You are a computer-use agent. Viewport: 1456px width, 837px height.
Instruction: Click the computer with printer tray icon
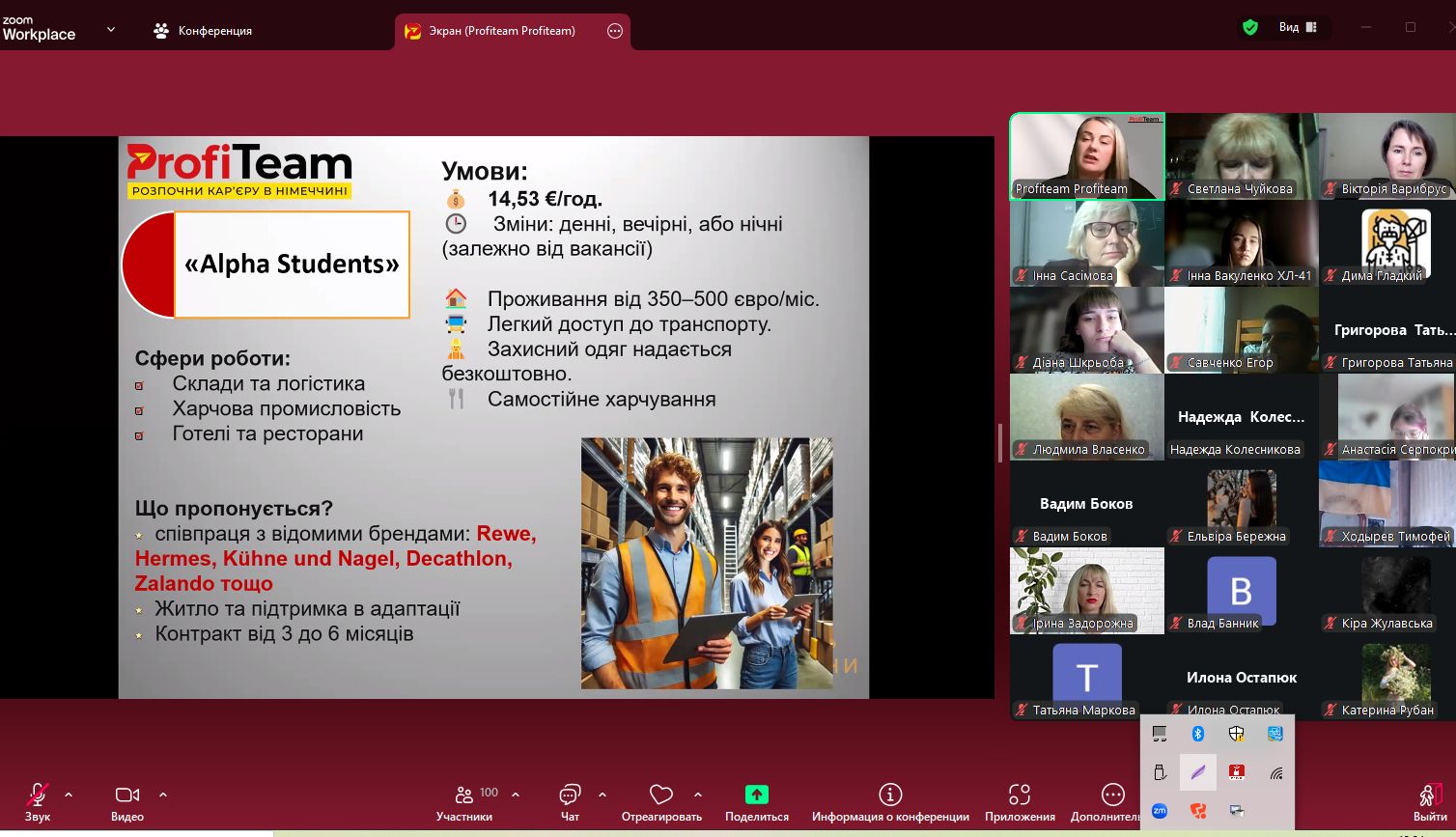(1237, 811)
